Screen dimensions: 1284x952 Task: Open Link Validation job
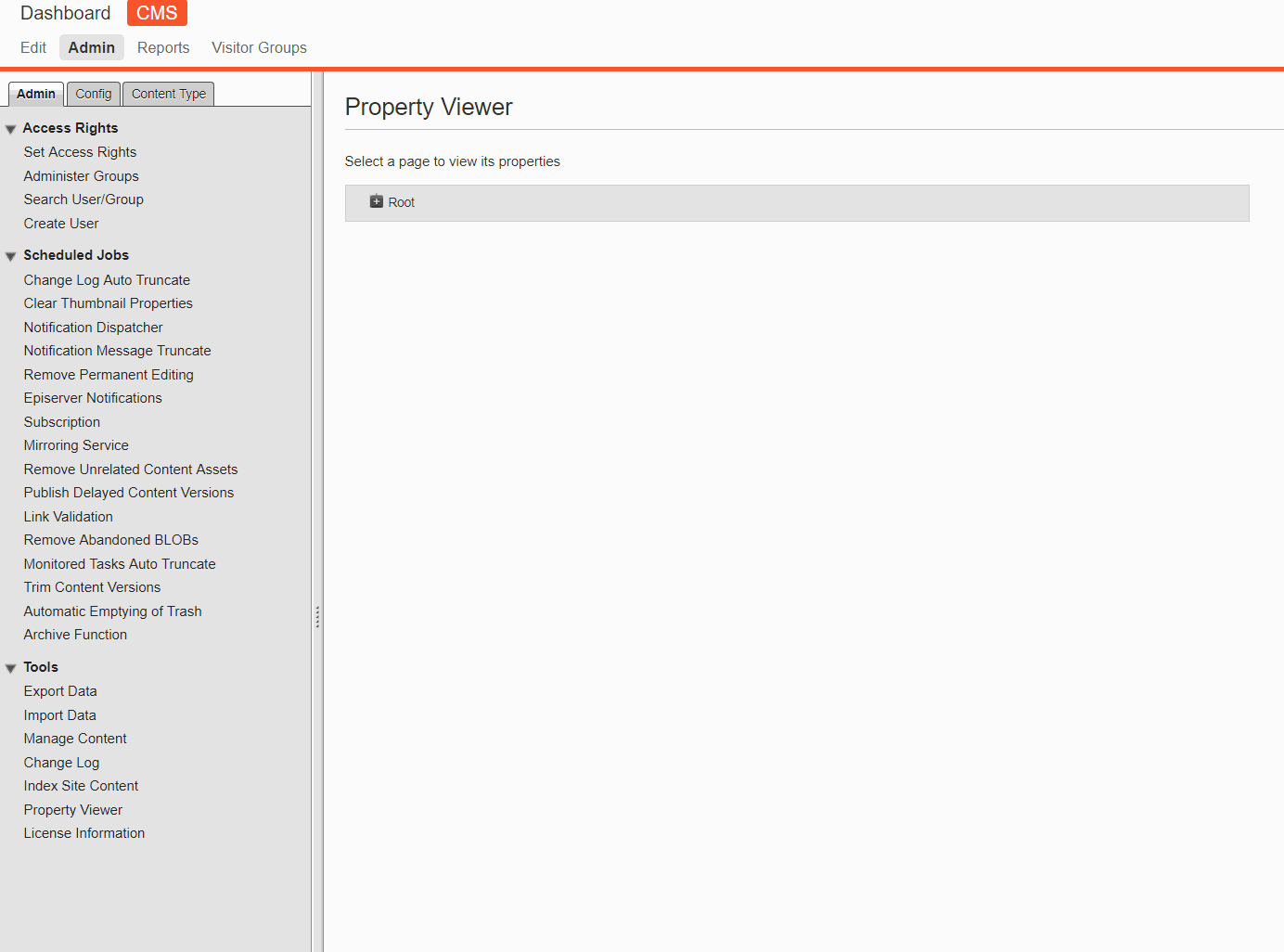tap(69, 517)
